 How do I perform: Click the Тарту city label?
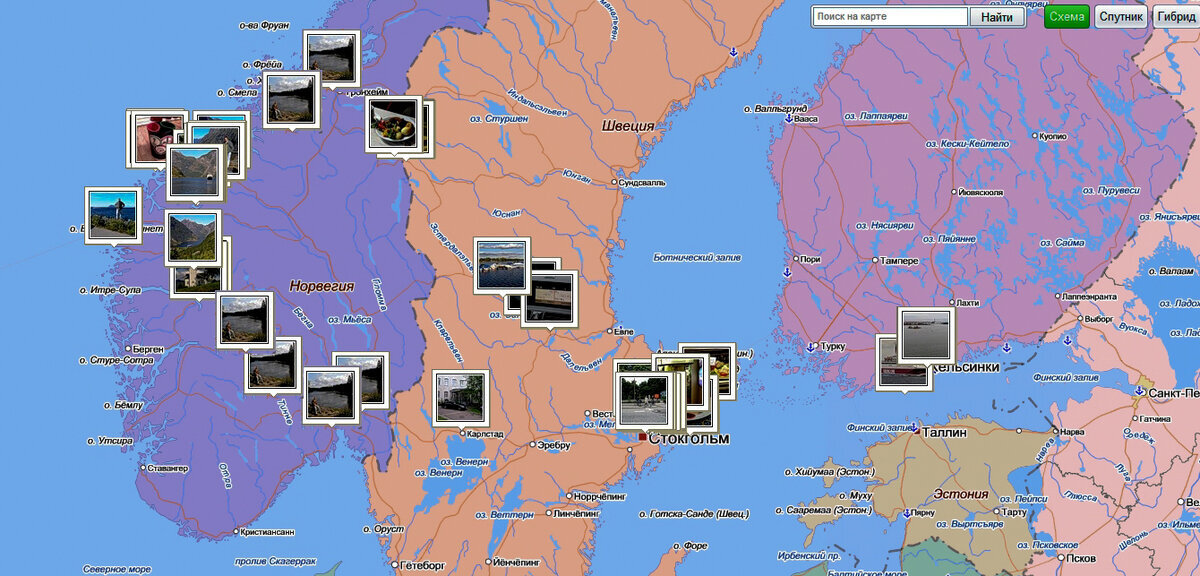[1014, 512]
